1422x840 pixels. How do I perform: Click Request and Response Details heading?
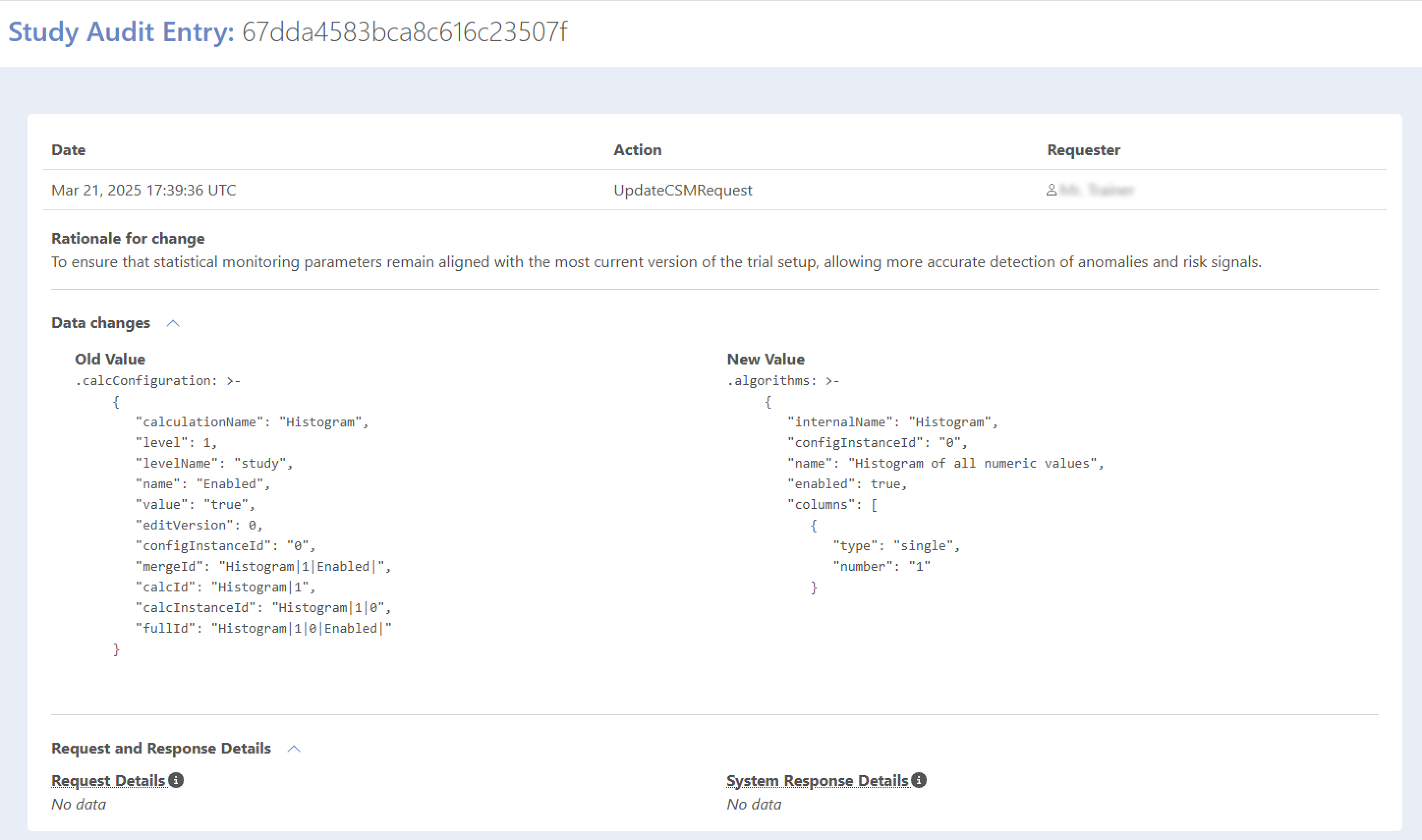pos(161,748)
